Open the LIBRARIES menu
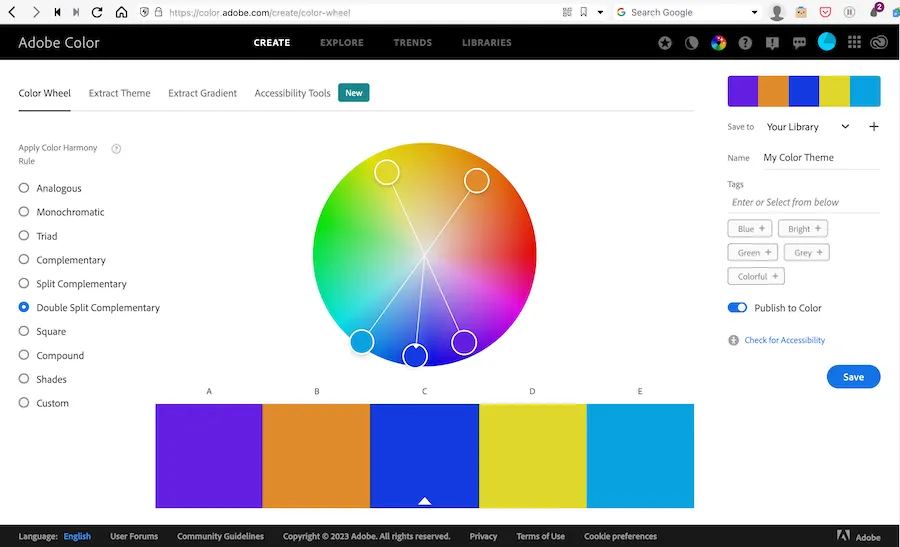 (x=487, y=42)
